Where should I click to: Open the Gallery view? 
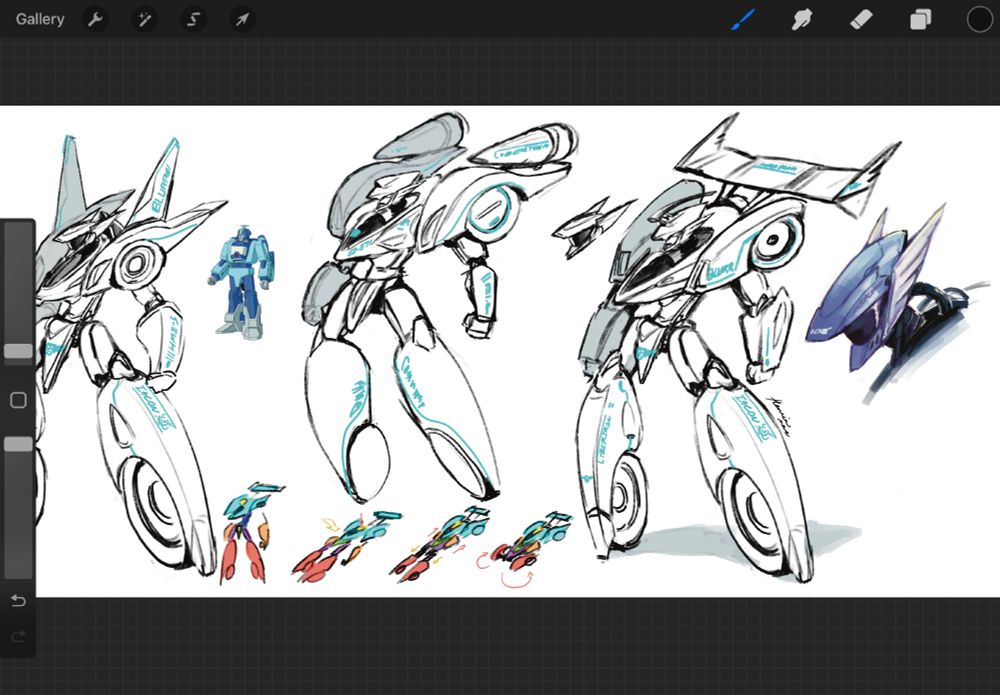click(x=40, y=19)
